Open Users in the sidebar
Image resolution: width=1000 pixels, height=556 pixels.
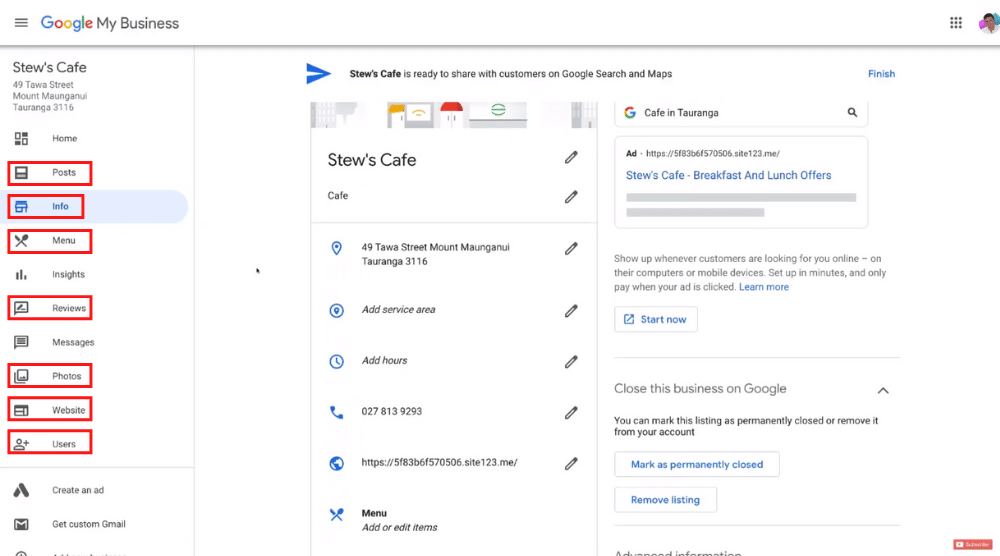(64, 444)
